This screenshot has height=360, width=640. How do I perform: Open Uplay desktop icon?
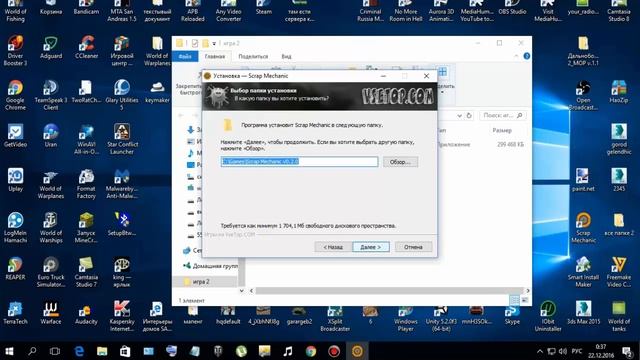click(15, 180)
